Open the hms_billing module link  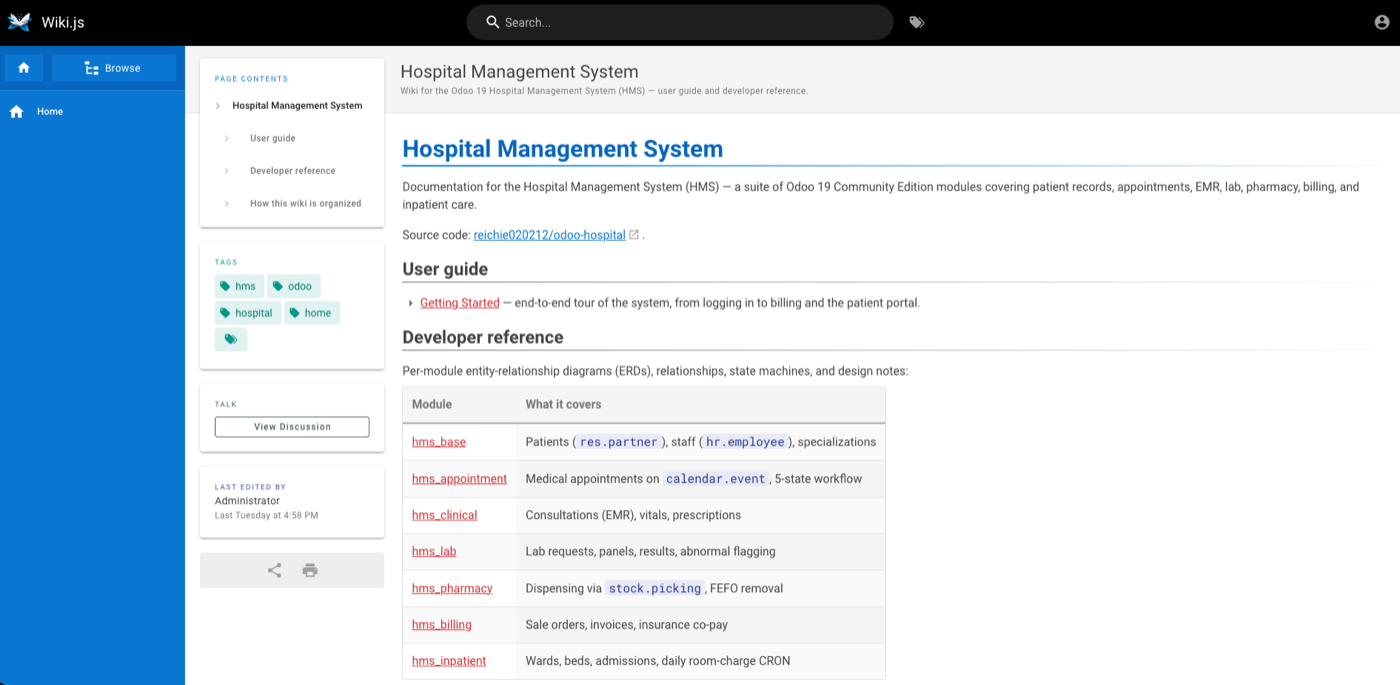442,625
